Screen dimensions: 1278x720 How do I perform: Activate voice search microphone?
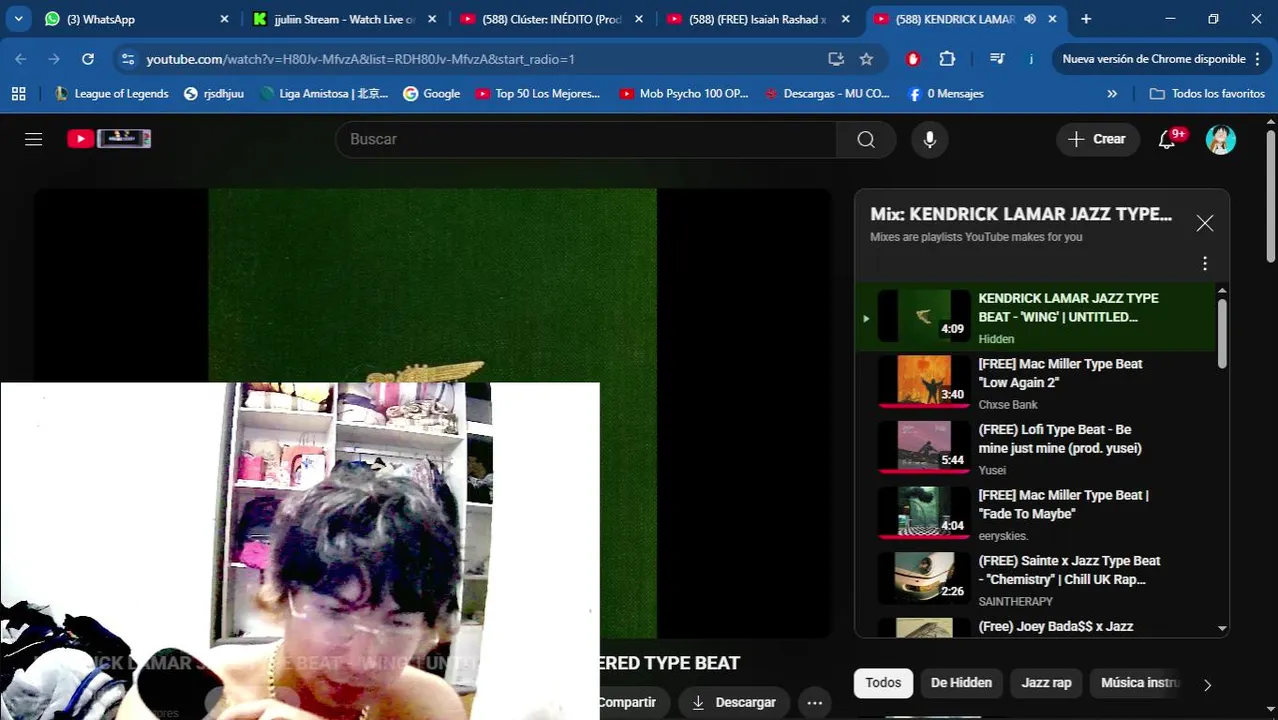pyautogui.click(x=929, y=139)
